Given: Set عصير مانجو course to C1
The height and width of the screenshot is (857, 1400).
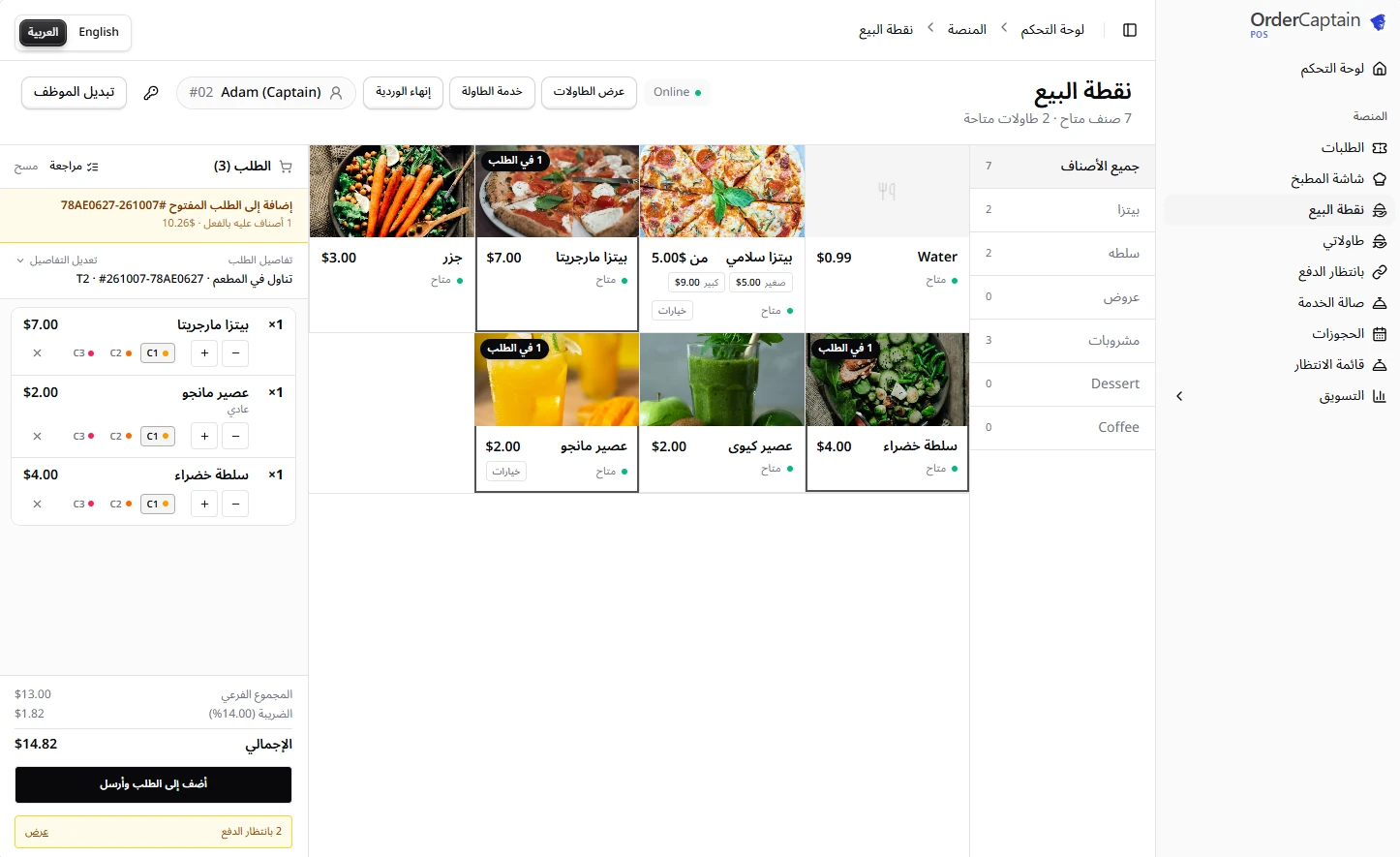Looking at the screenshot, I should pos(158,437).
